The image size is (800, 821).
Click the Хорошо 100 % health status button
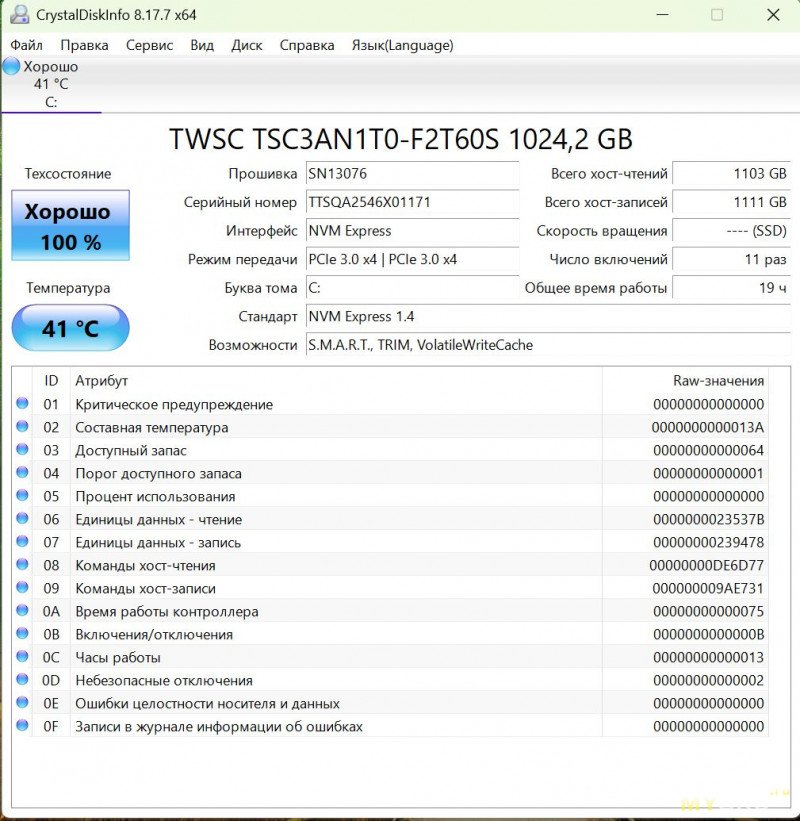tap(71, 225)
